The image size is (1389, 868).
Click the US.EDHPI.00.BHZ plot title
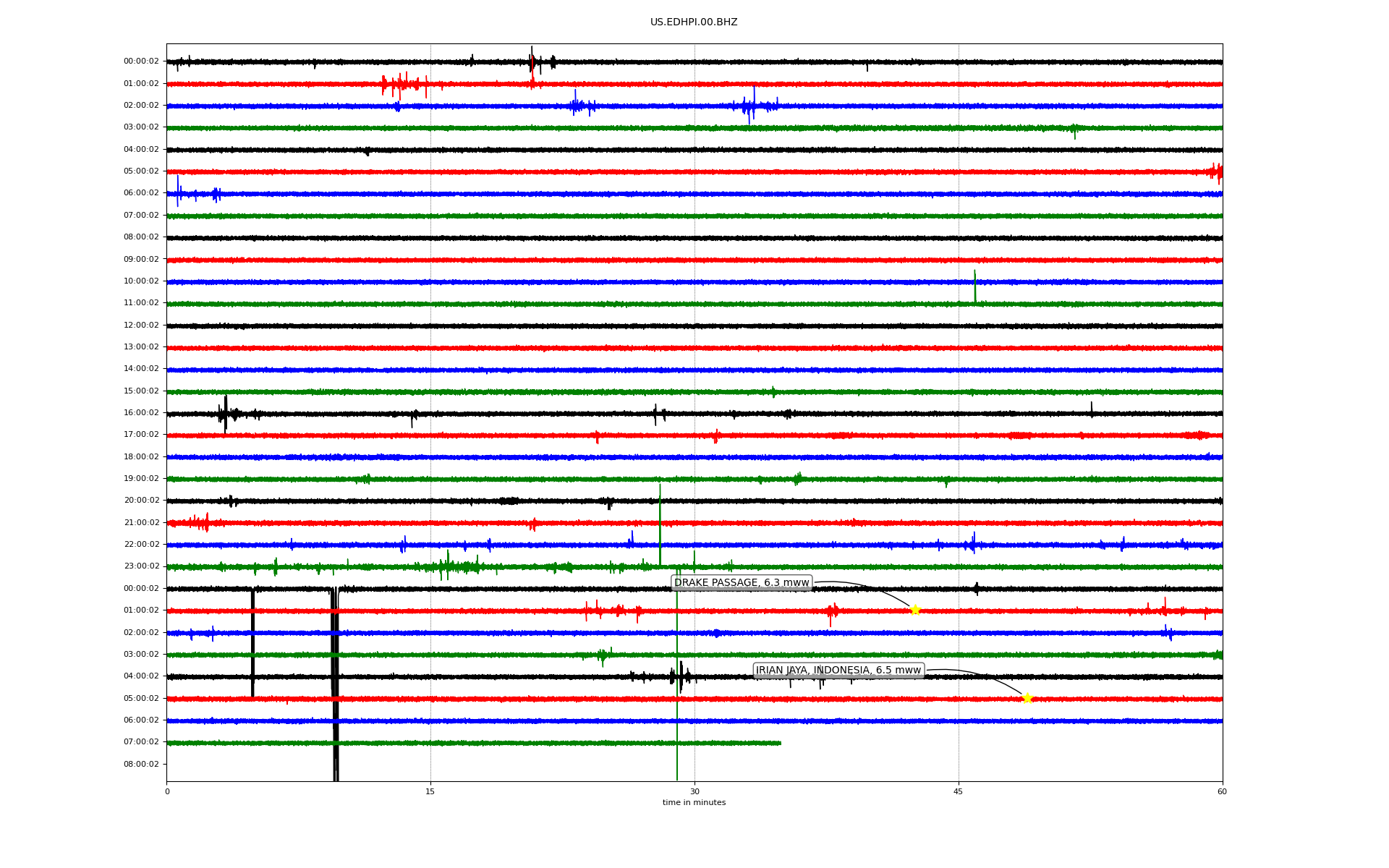[x=694, y=22]
